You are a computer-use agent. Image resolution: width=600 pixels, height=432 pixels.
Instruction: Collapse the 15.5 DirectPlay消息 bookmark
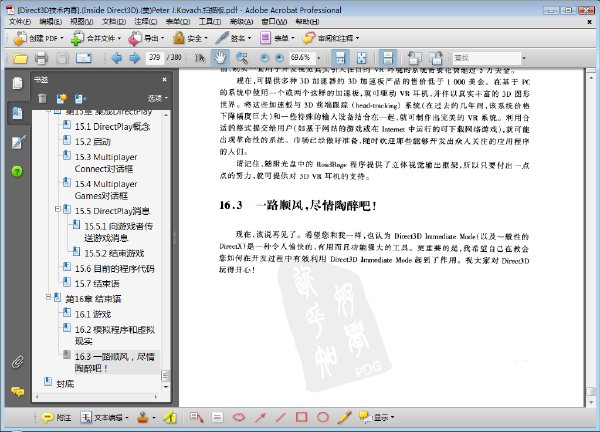[x=57, y=209]
